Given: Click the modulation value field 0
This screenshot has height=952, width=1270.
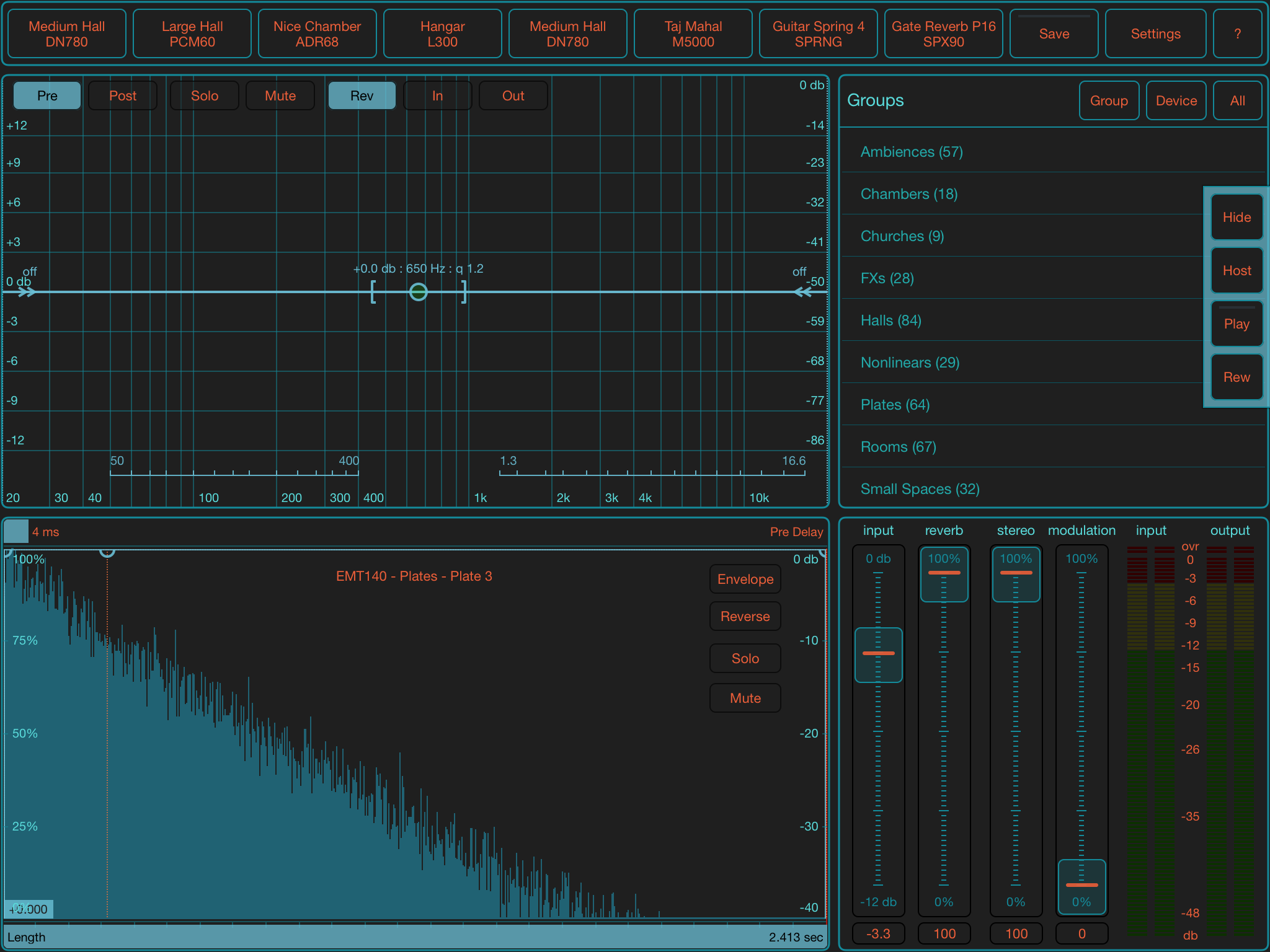Looking at the screenshot, I should click(1082, 933).
